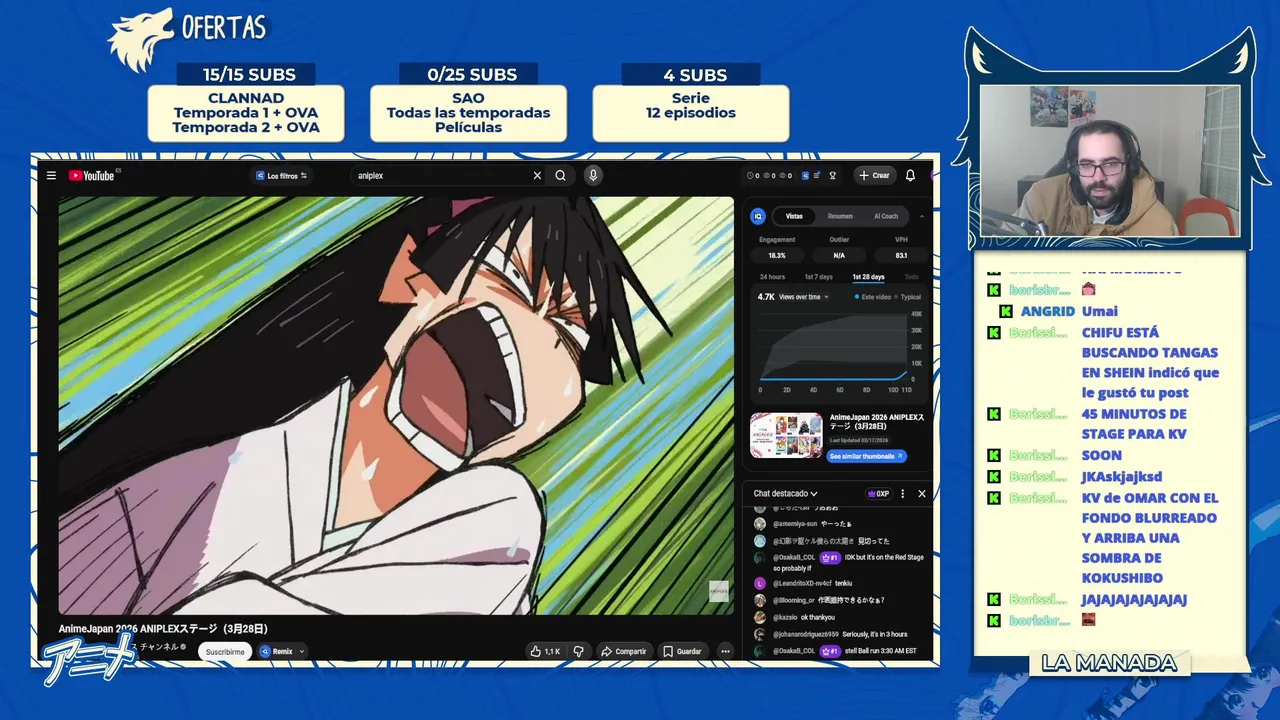Open the Los filtros extension button
The image size is (1280, 720).
pos(281,175)
